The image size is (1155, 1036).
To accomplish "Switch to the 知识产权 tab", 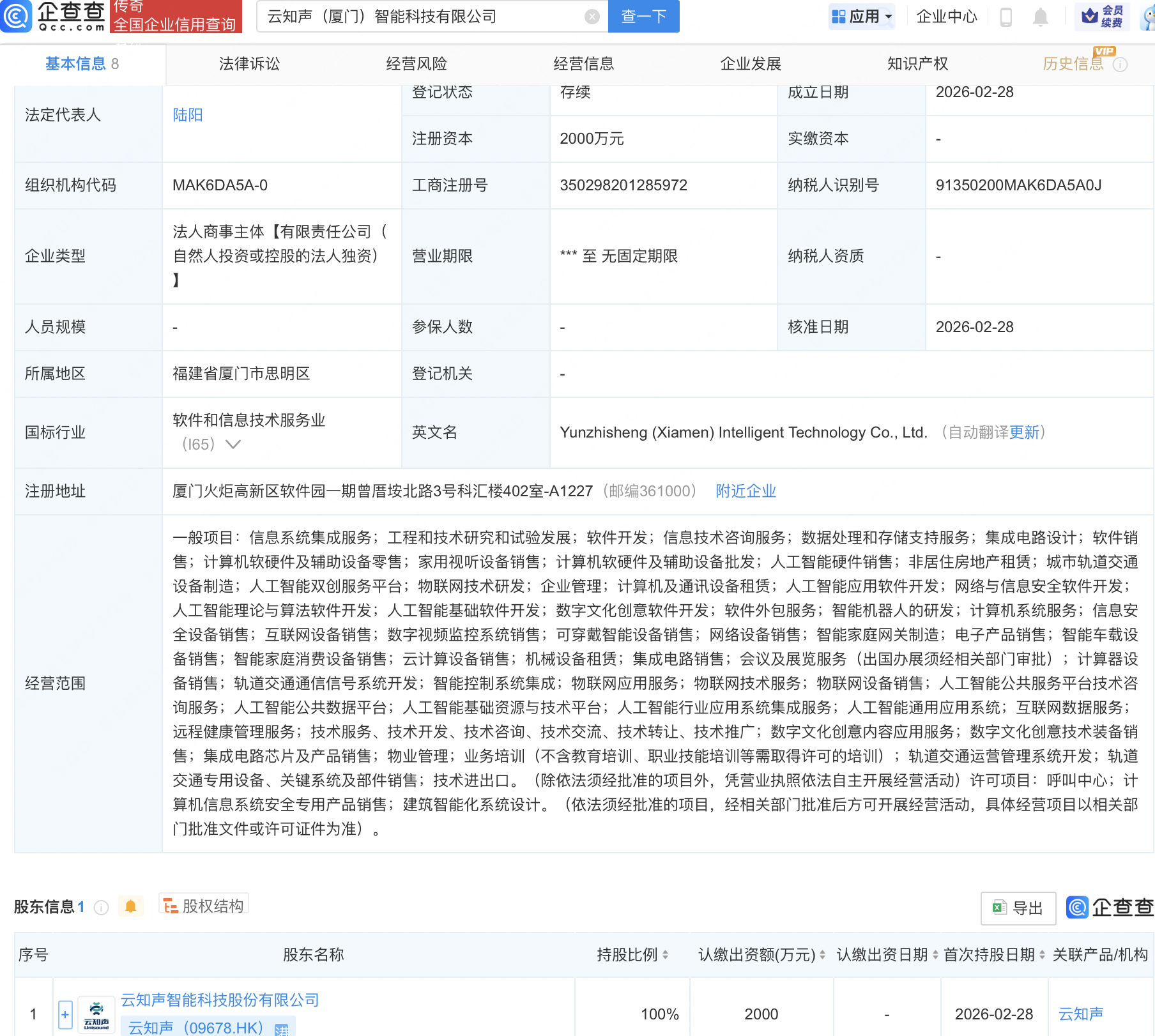I will pyautogui.click(x=917, y=64).
